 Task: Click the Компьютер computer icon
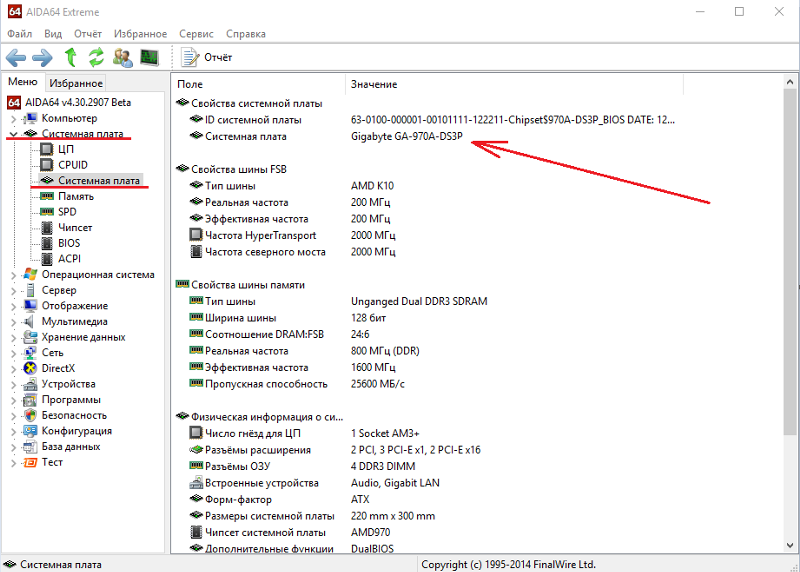click(x=30, y=118)
